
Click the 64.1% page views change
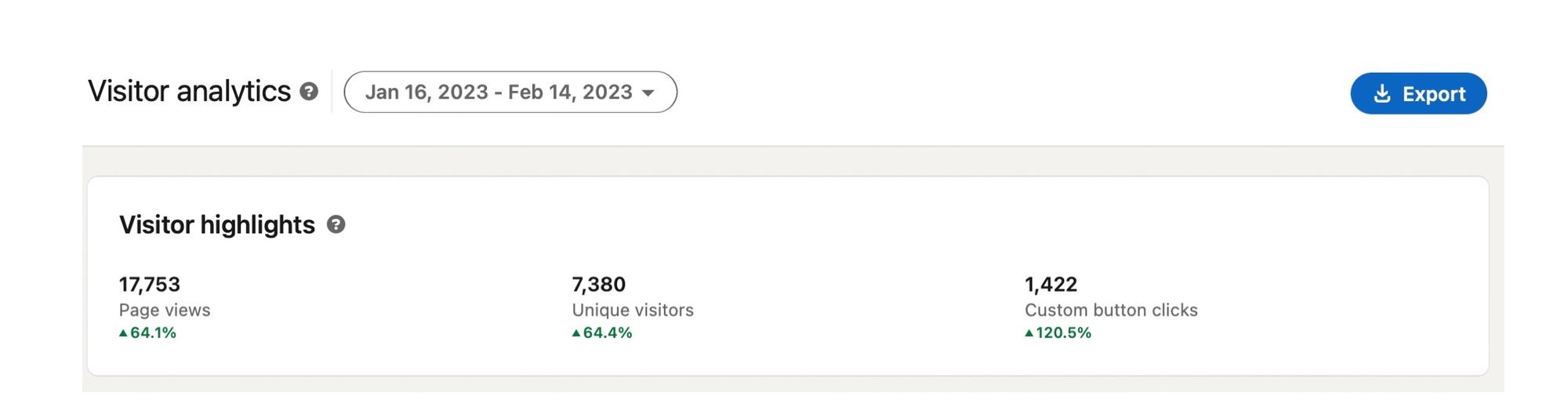[x=153, y=332]
